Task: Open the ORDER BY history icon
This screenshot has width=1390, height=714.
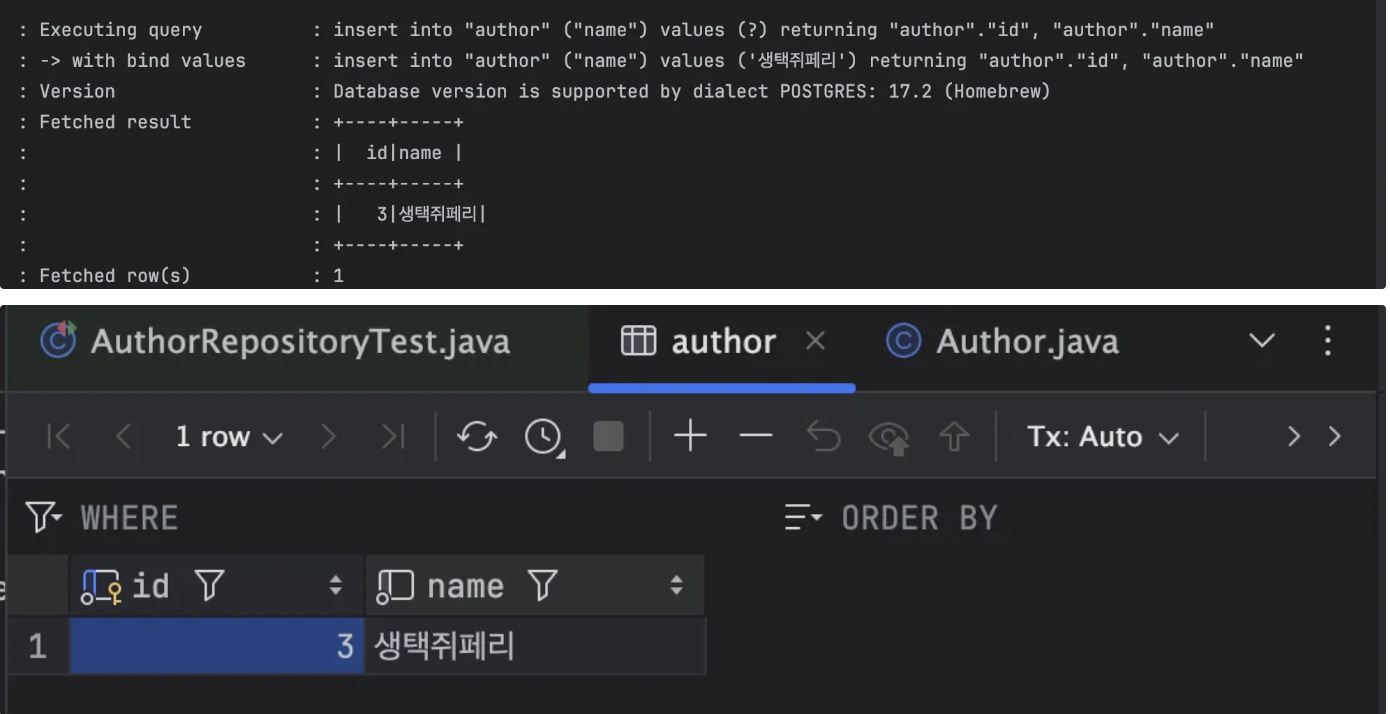Action: pyautogui.click(x=803, y=518)
